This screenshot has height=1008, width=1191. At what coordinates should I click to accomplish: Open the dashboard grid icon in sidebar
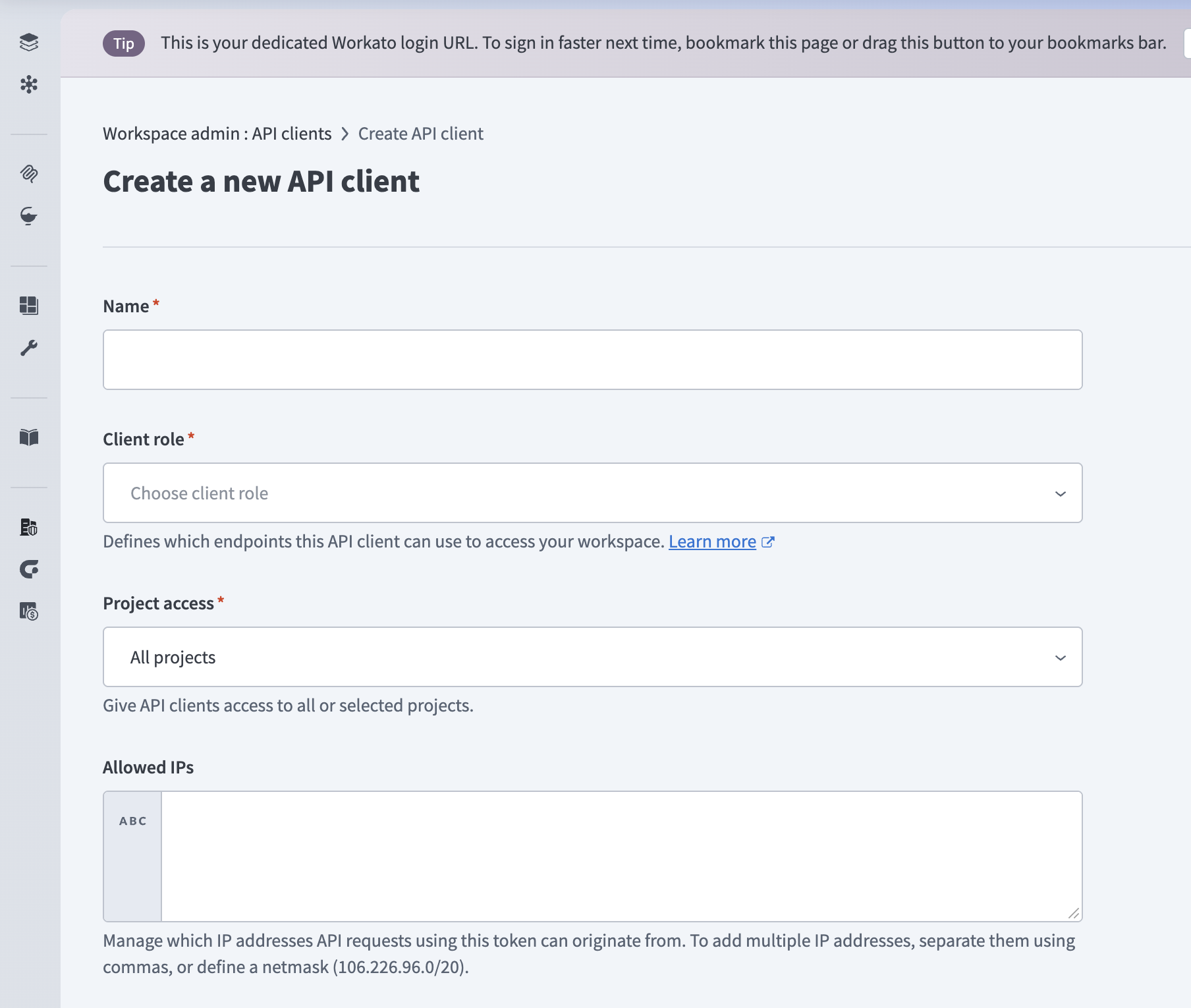pyautogui.click(x=29, y=306)
